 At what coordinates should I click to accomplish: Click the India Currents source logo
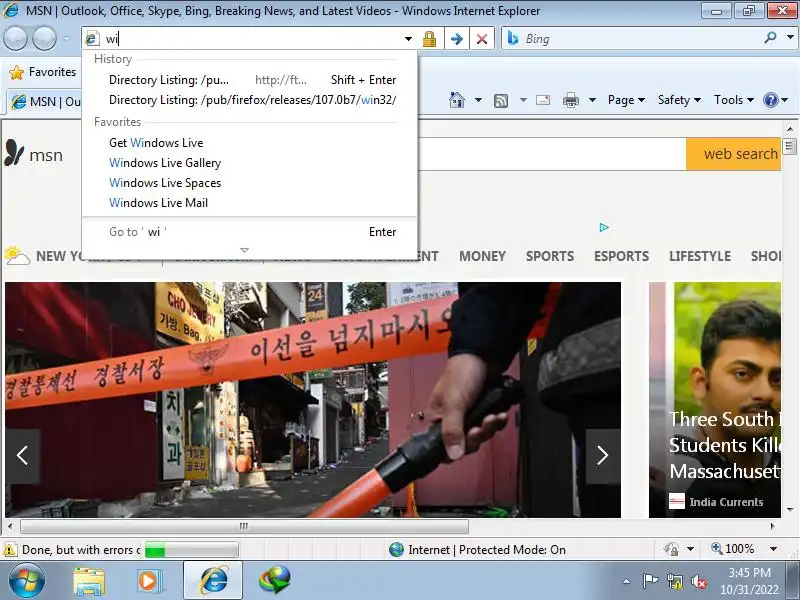coord(677,502)
